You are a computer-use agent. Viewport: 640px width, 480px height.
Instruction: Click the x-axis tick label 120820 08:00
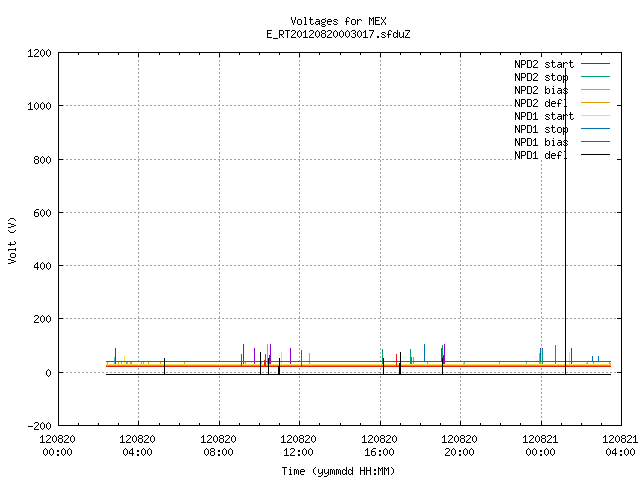(218, 446)
